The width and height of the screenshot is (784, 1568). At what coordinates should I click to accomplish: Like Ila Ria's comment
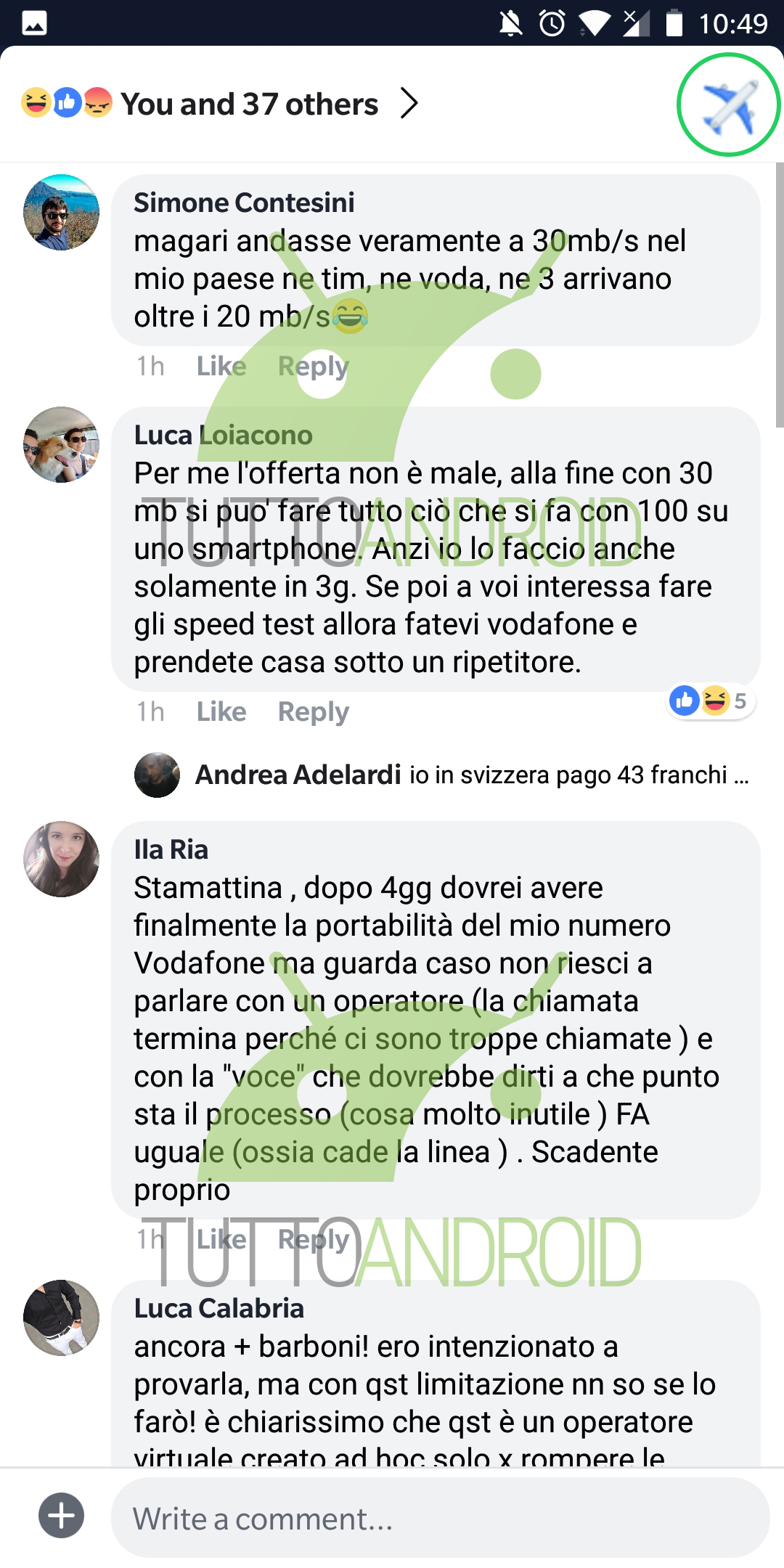[221, 1239]
